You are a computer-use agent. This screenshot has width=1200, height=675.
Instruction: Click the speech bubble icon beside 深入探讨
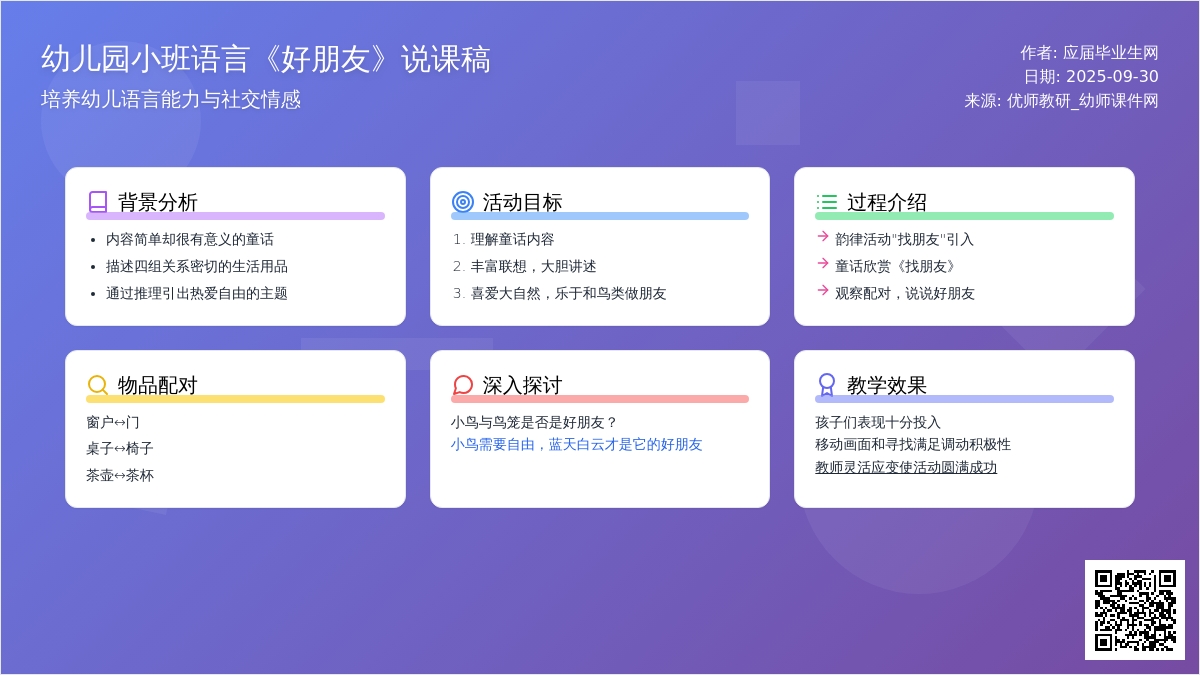(462, 385)
